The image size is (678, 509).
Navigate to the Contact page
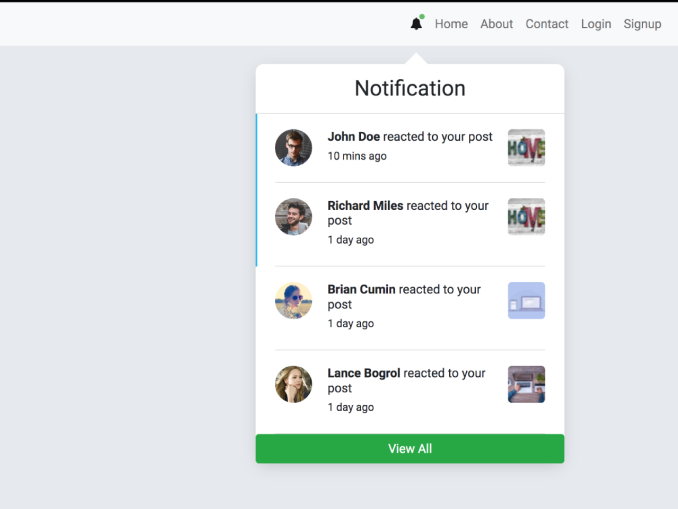[547, 24]
